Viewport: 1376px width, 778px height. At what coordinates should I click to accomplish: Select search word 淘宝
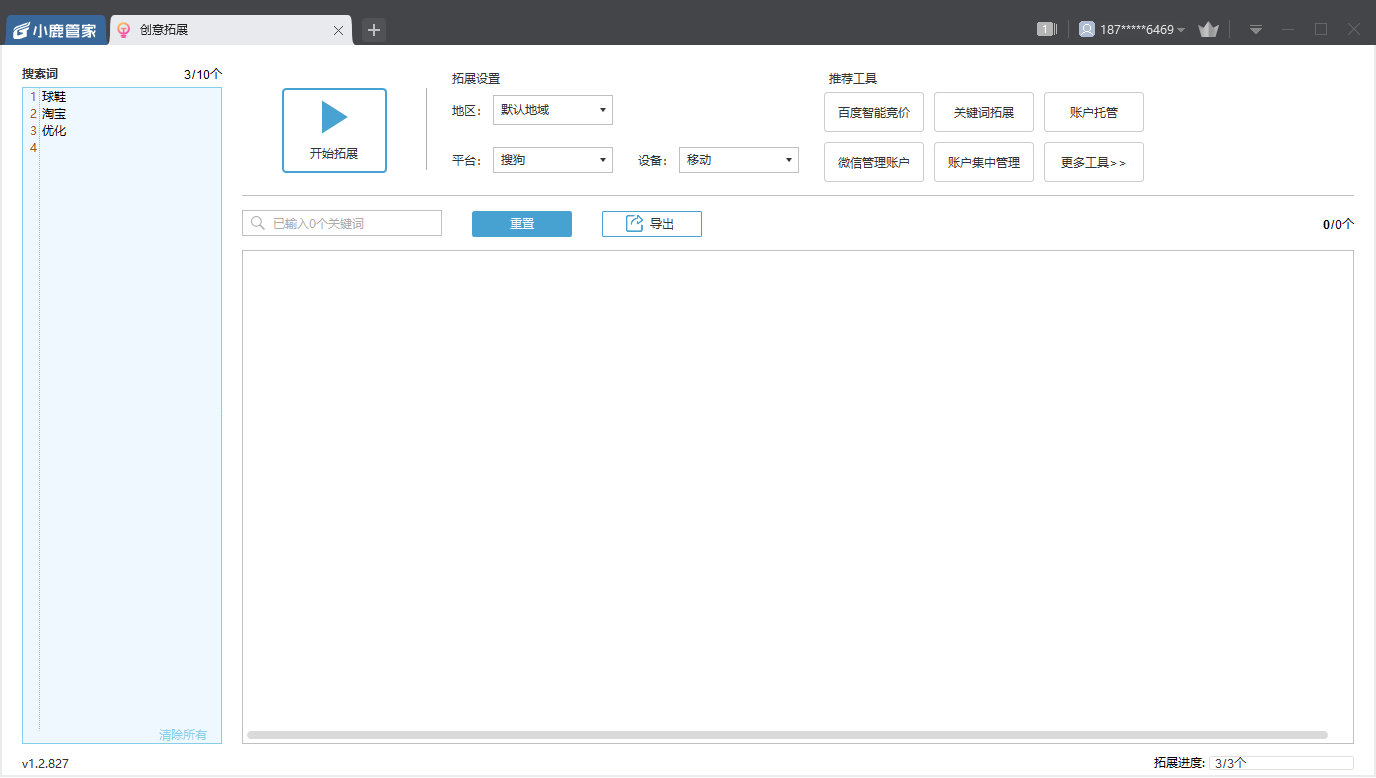pyautogui.click(x=54, y=114)
